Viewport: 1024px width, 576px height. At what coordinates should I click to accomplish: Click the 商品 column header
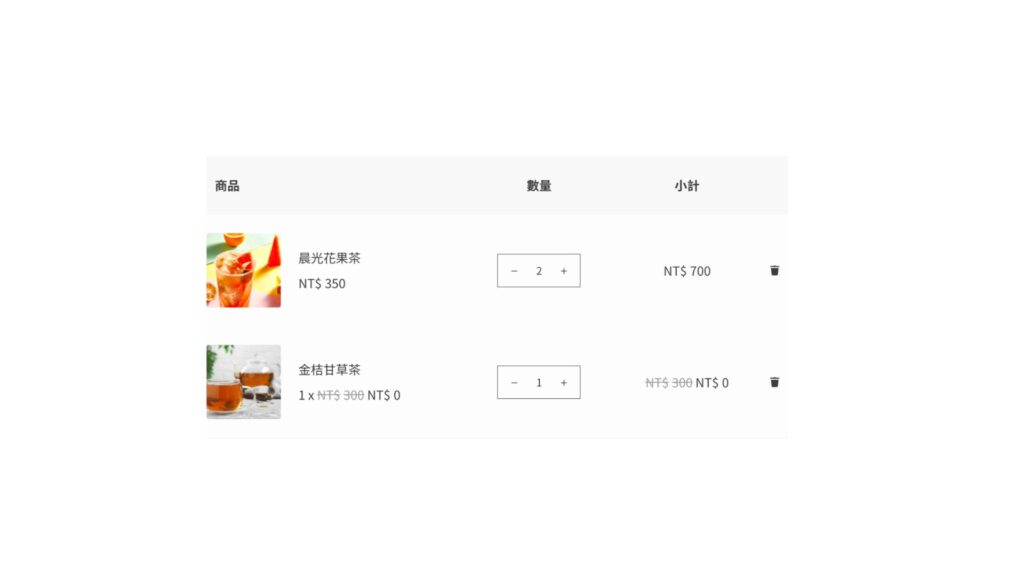(x=227, y=186)
